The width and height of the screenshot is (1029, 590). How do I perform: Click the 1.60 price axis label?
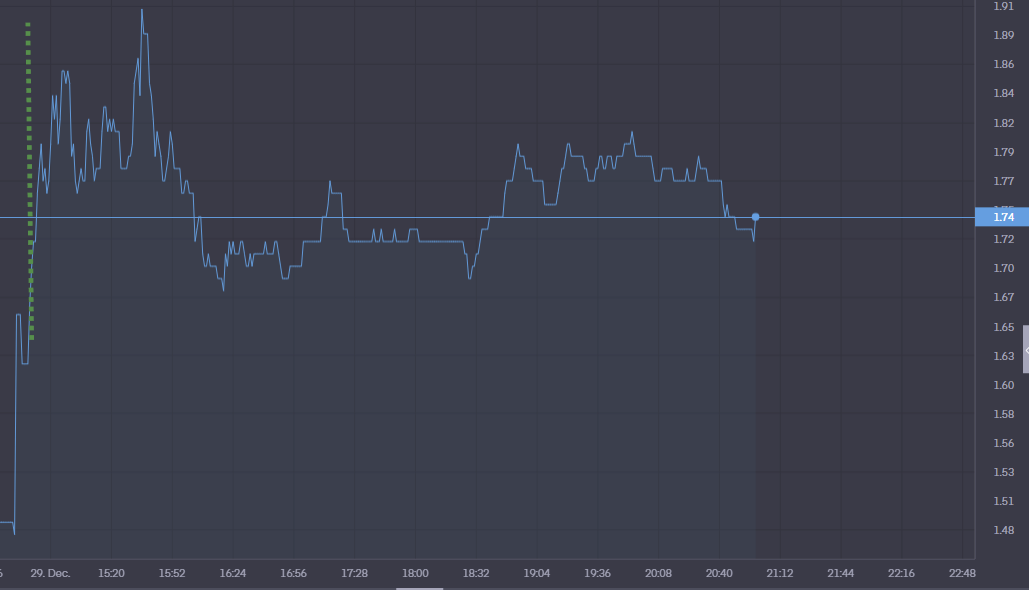pos(1002,385)
